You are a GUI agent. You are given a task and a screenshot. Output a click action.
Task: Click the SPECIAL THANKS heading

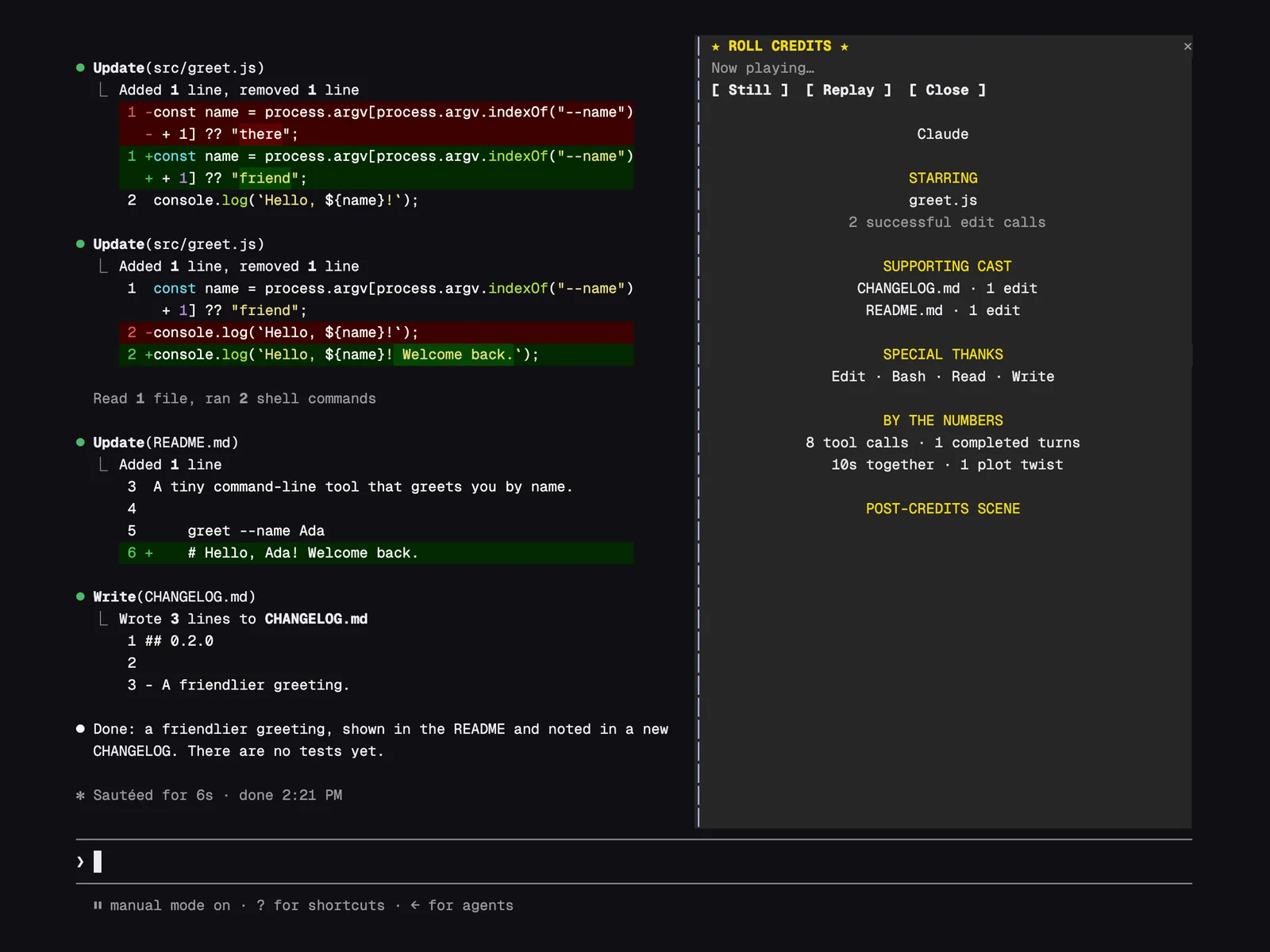(943, 355)
